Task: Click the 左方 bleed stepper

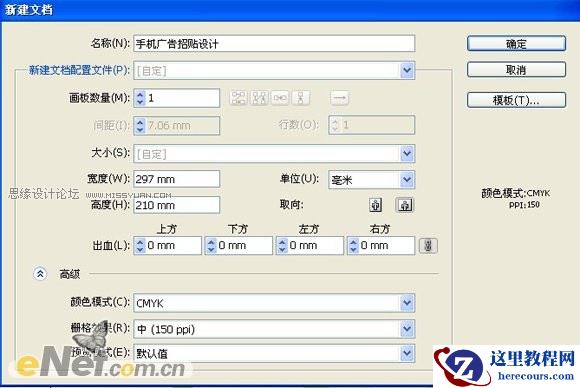Action: [282, 246]
